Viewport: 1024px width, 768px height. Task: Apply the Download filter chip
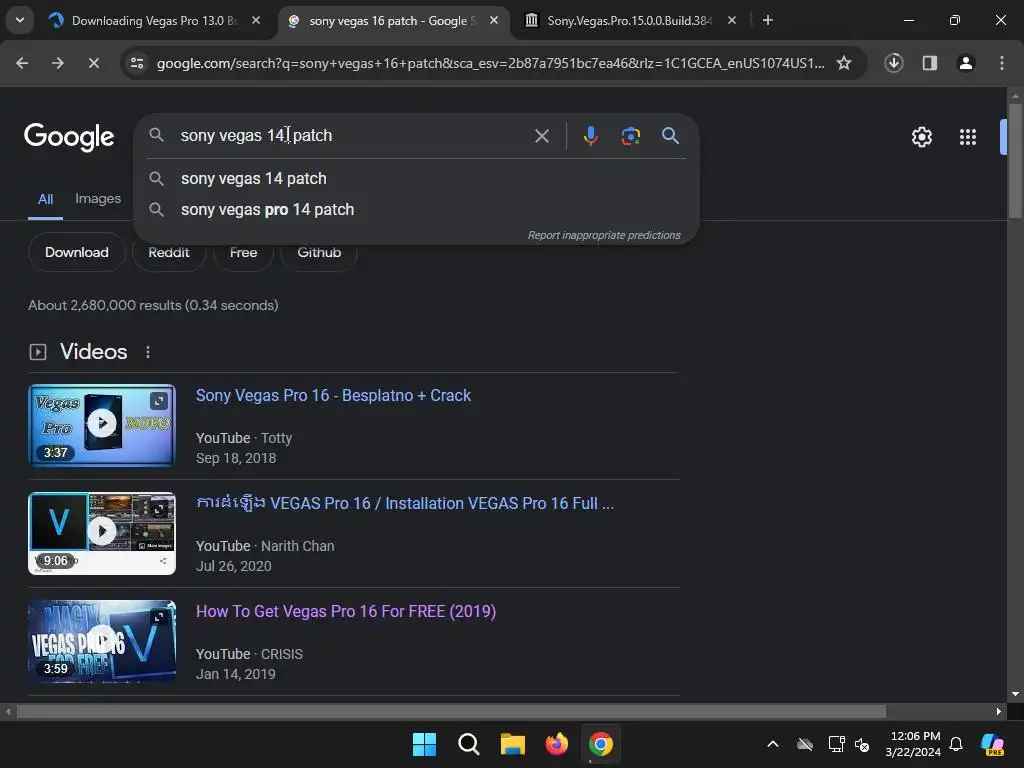click(76, 253)
